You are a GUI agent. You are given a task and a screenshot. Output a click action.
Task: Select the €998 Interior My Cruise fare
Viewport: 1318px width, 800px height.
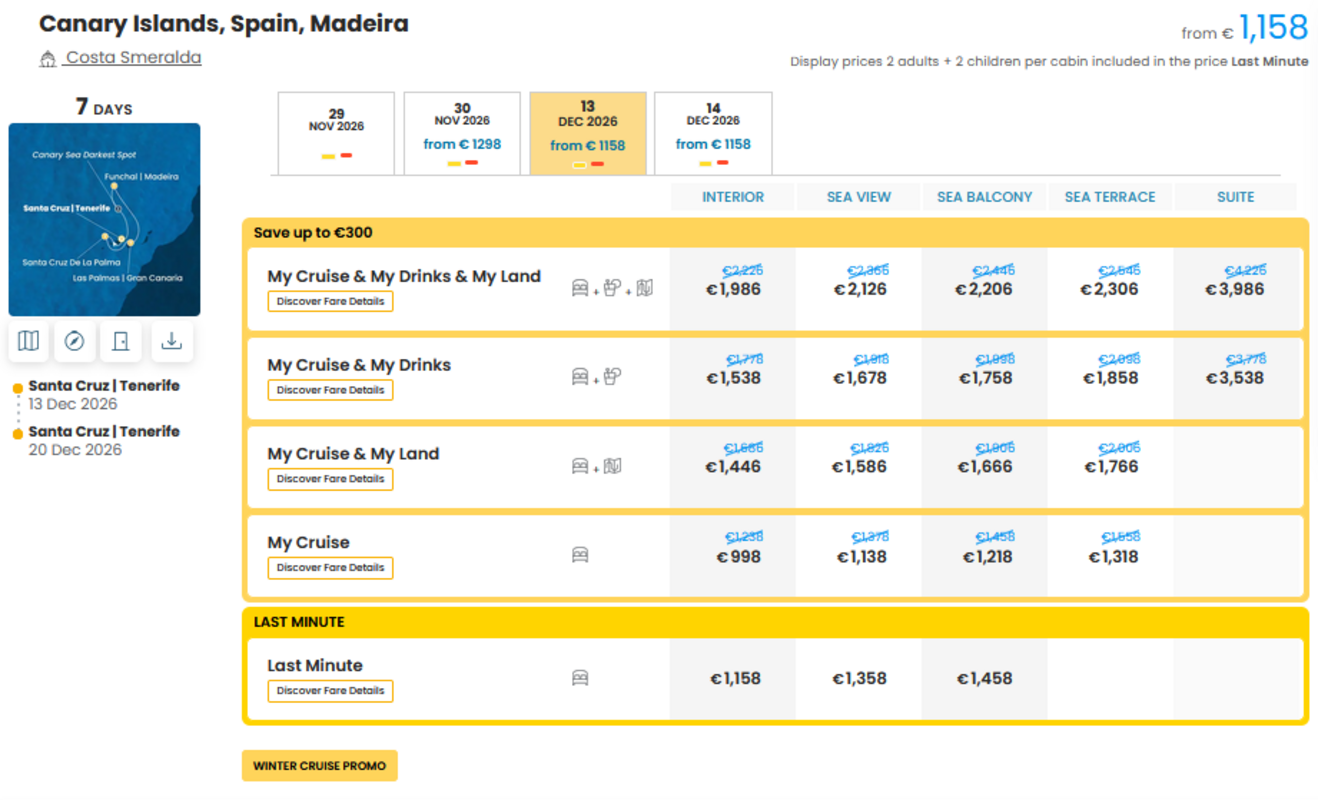738,556
